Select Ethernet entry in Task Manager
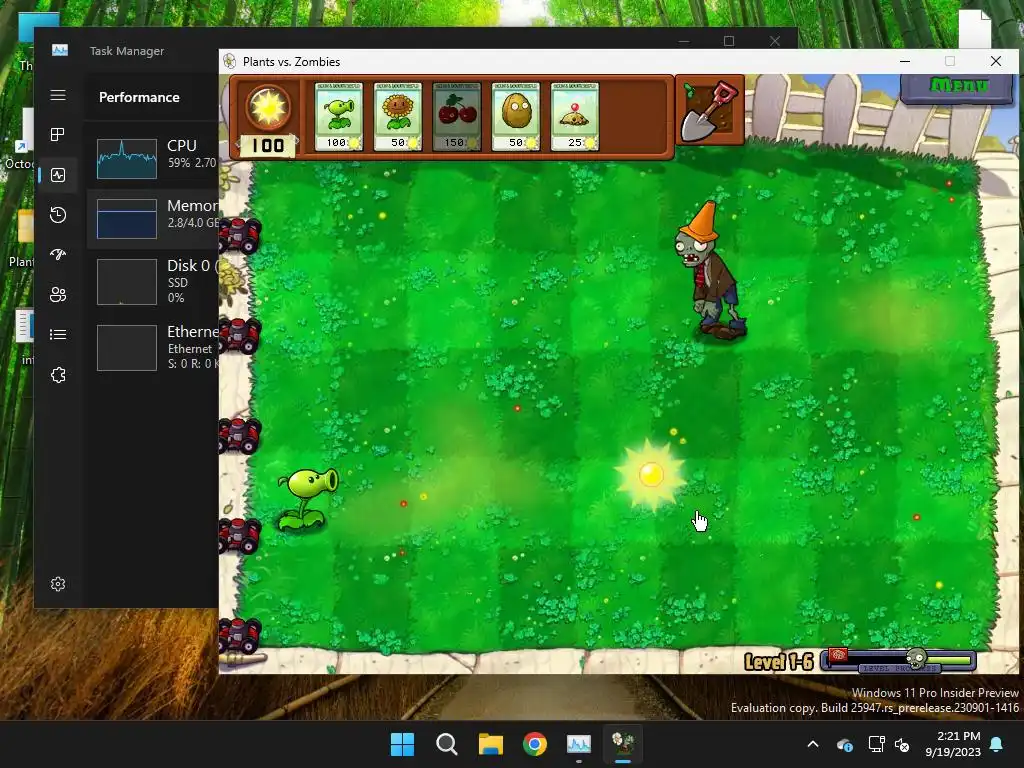Viewport: 1024px width, 768px height. (154, 347)
